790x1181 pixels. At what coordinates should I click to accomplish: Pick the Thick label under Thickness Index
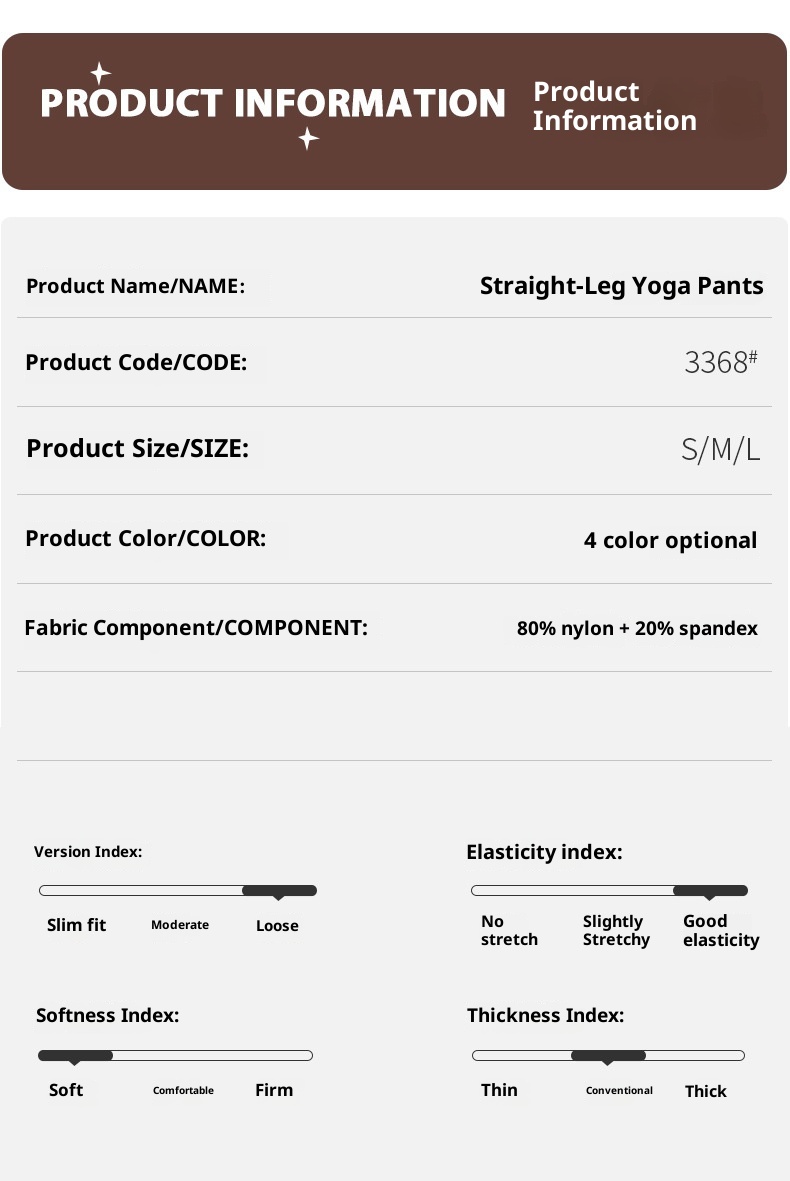click(705, 1091)
